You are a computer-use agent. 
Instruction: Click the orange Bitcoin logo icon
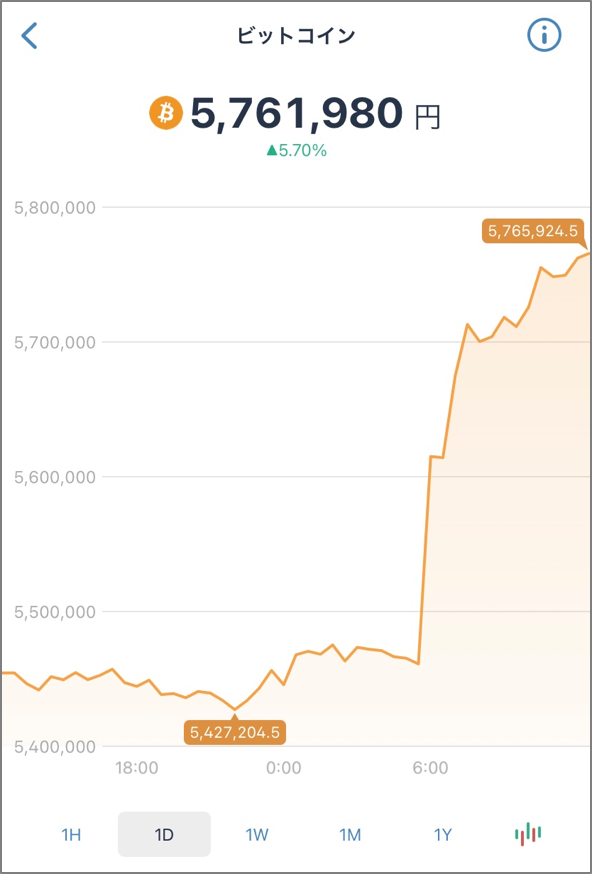pyautogui.click(x=166, y=113)
